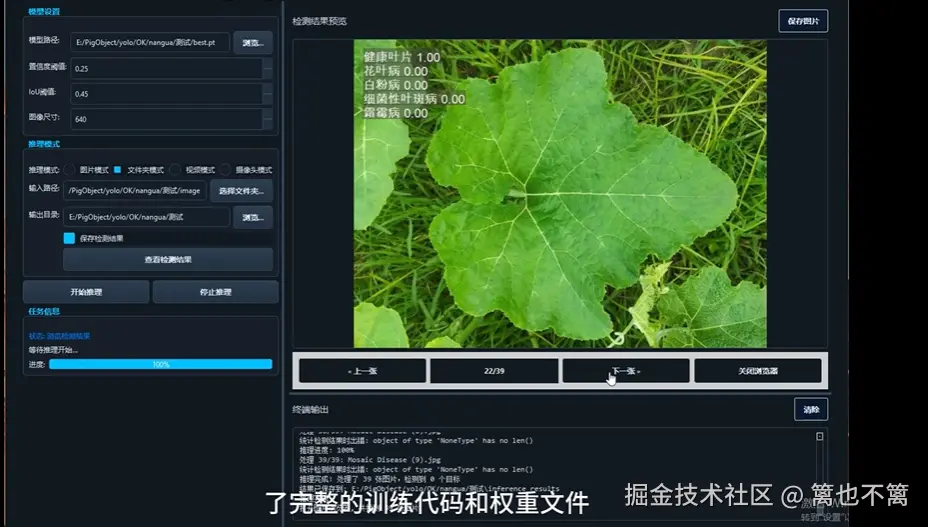Click the 模型路径 path input field
This screenshot has width=928, height=527.
tap(150, 43)
